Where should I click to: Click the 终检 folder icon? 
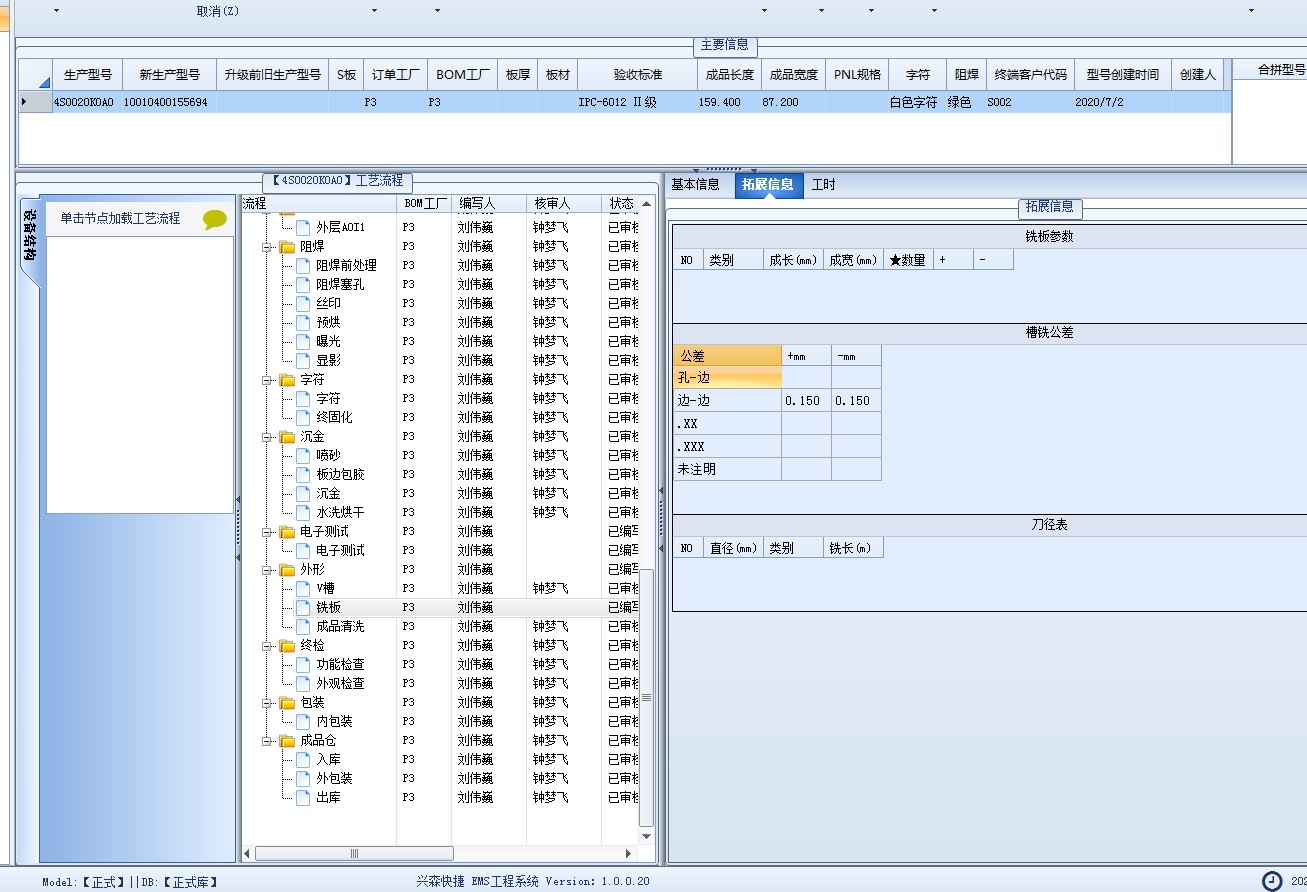coord(287,646)
